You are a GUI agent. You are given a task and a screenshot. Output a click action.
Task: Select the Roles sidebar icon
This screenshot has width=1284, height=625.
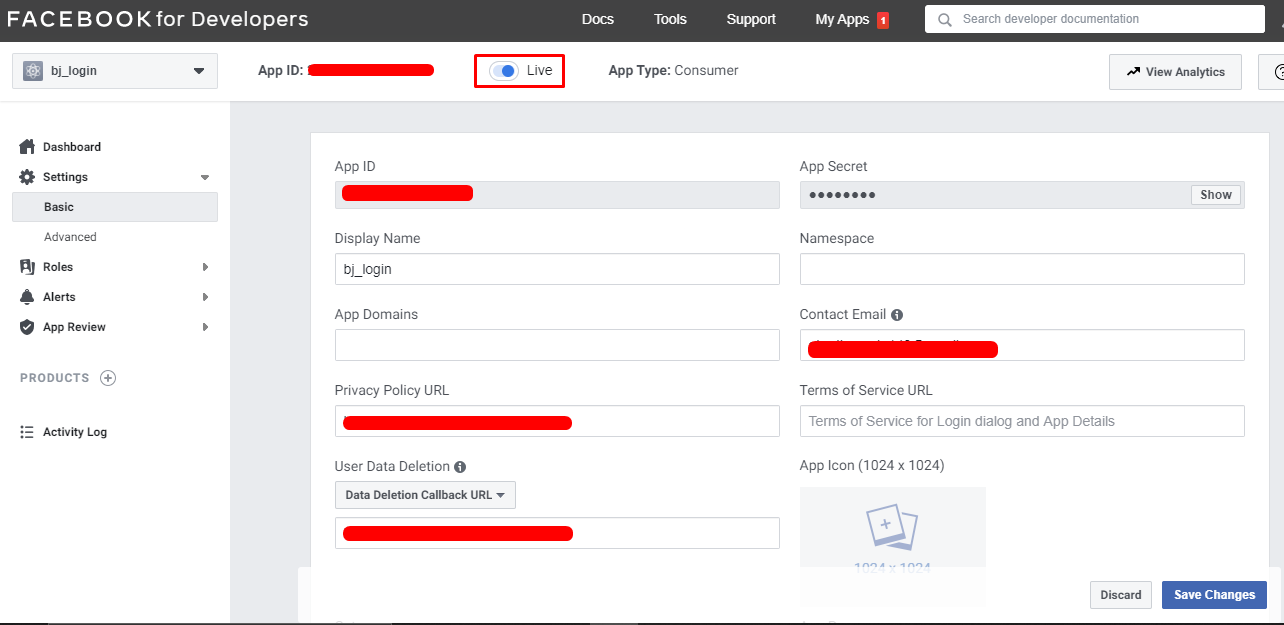[27, 266]
